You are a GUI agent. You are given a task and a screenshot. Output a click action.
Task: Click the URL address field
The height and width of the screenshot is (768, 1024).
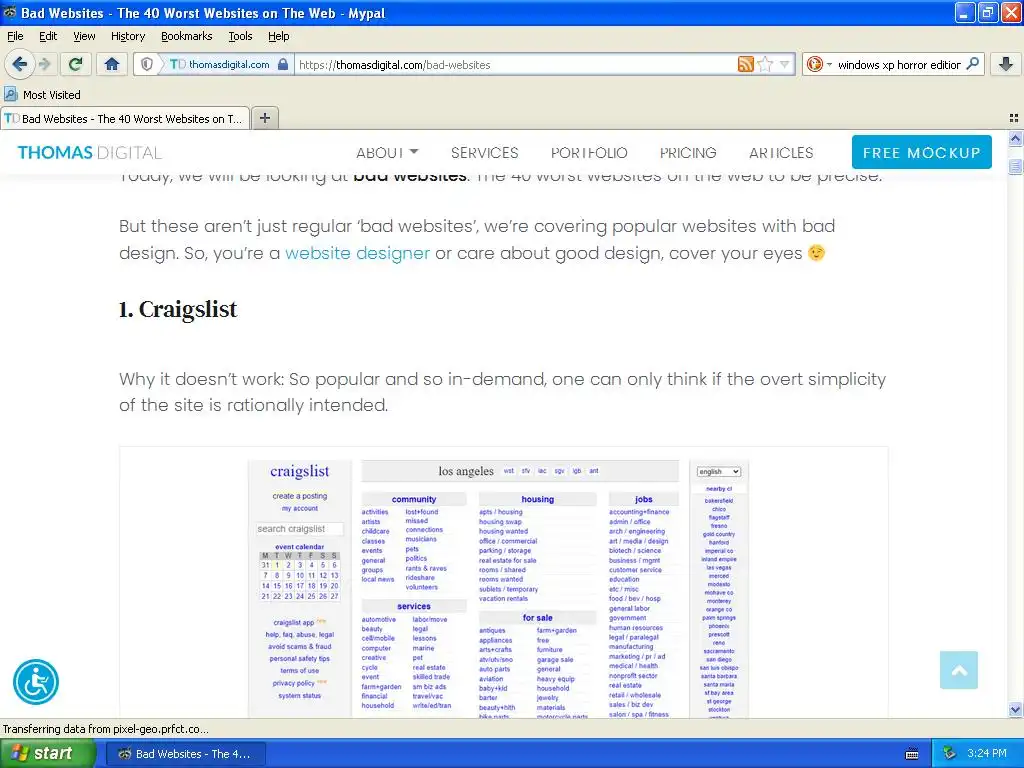pyautogui.click(x=515, y=64)
